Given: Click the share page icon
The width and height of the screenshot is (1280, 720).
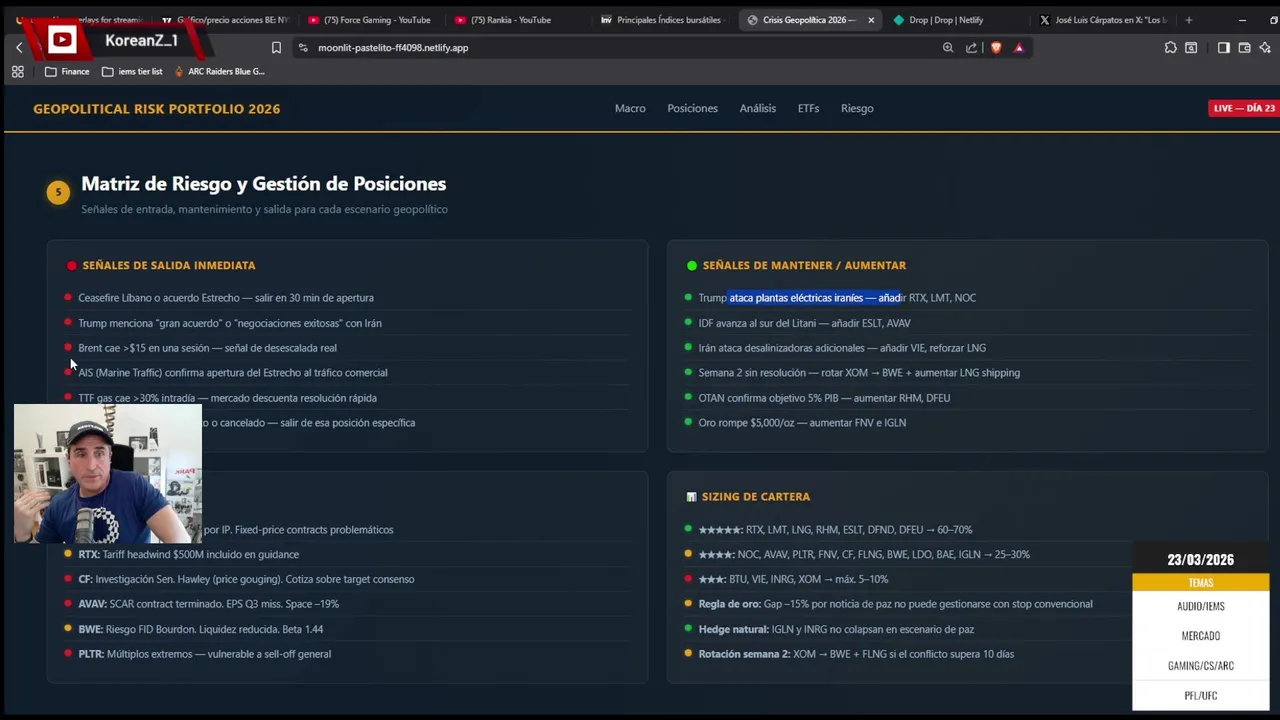Looking at the screenshot, I should [x=971, y=47].
